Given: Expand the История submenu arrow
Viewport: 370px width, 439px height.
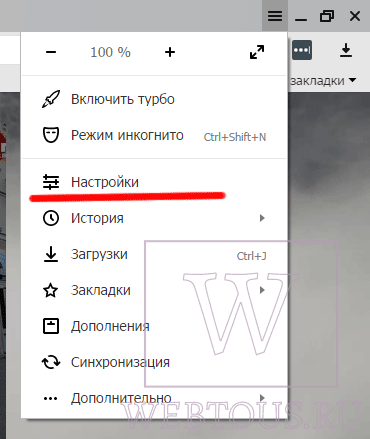Looking at the screenshot, I should coord(262,218).
